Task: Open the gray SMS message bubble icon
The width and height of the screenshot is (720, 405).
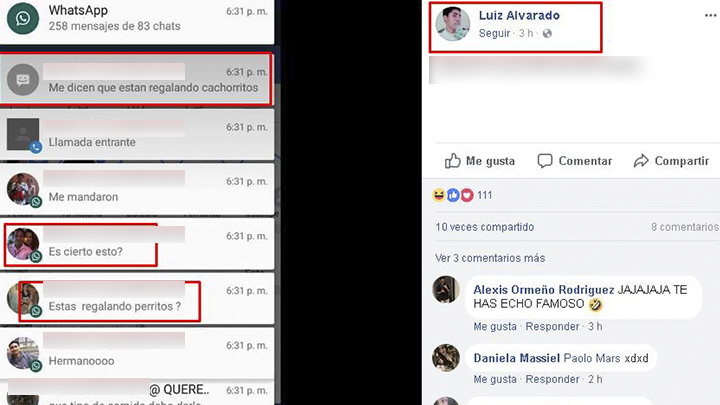Action: tap(22, 80)
